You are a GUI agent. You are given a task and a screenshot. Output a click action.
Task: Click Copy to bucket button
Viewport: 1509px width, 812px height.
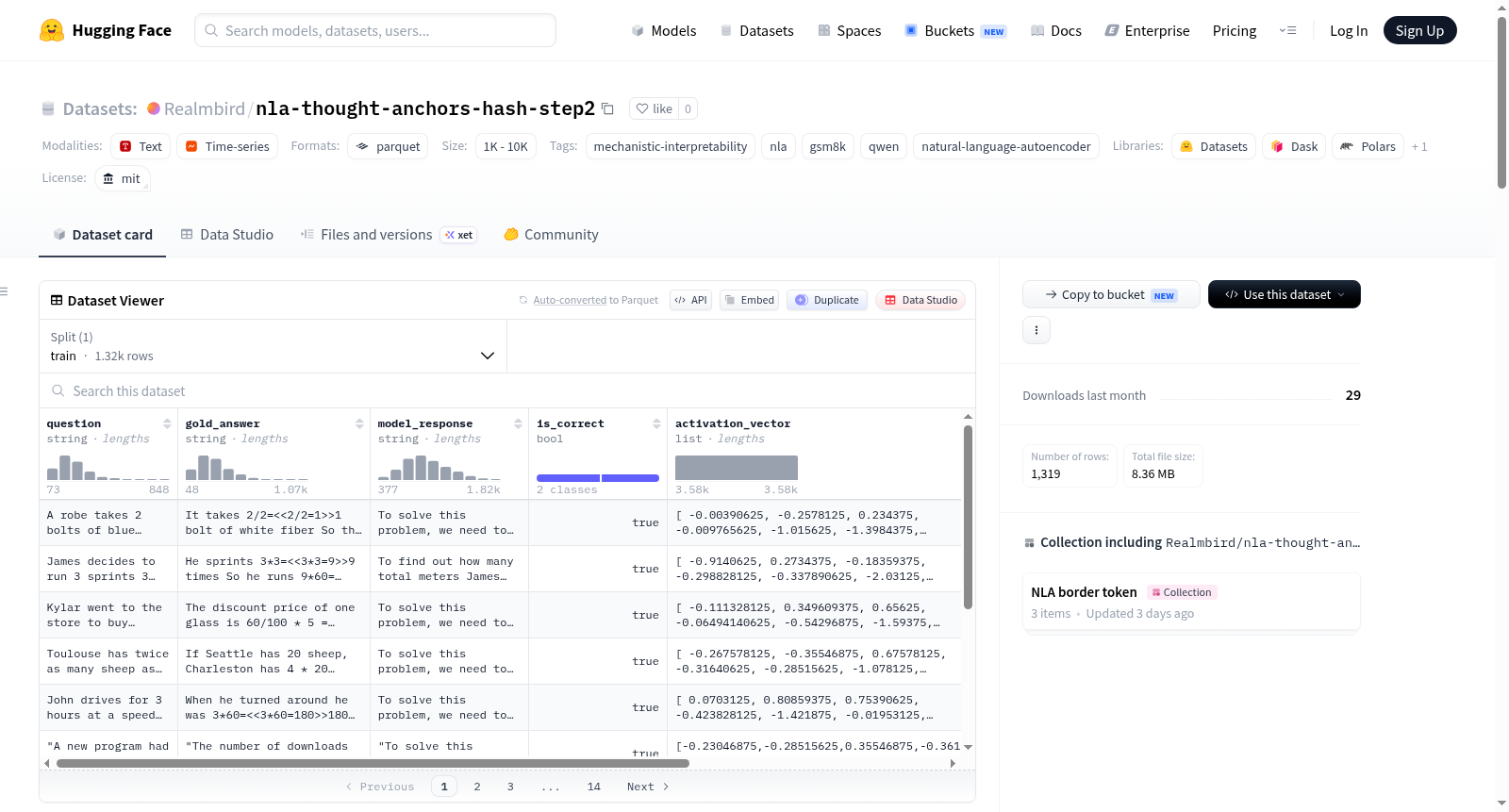tap(1111, 294)
